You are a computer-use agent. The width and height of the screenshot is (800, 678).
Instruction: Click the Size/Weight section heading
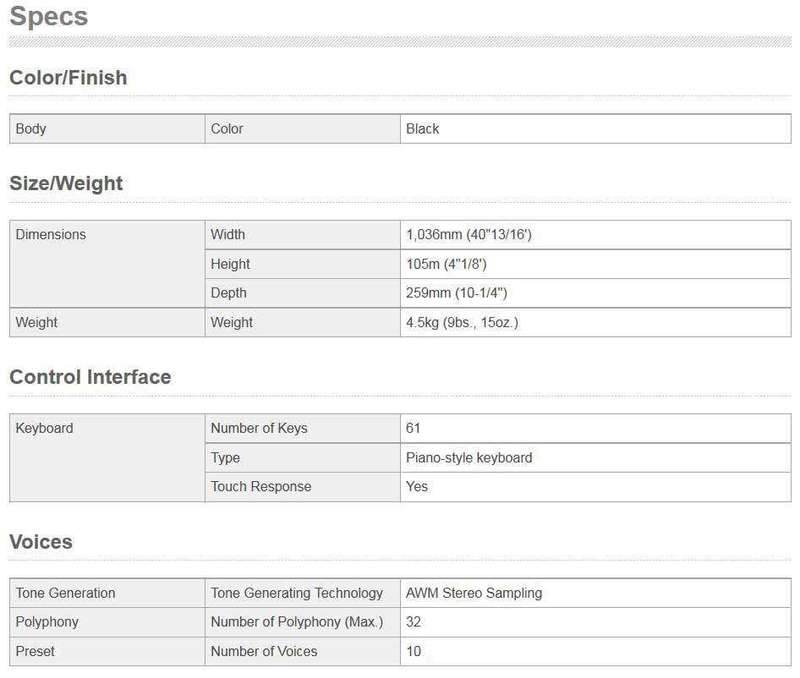click(66, 184)
